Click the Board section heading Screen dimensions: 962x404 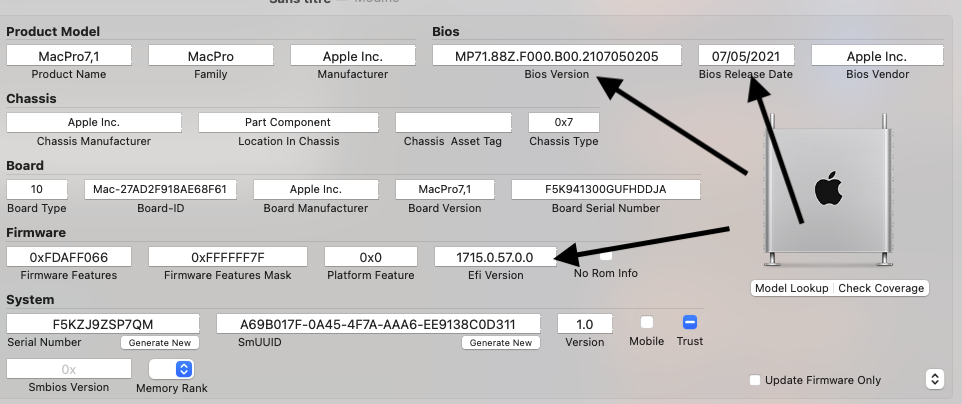point(25,165)
